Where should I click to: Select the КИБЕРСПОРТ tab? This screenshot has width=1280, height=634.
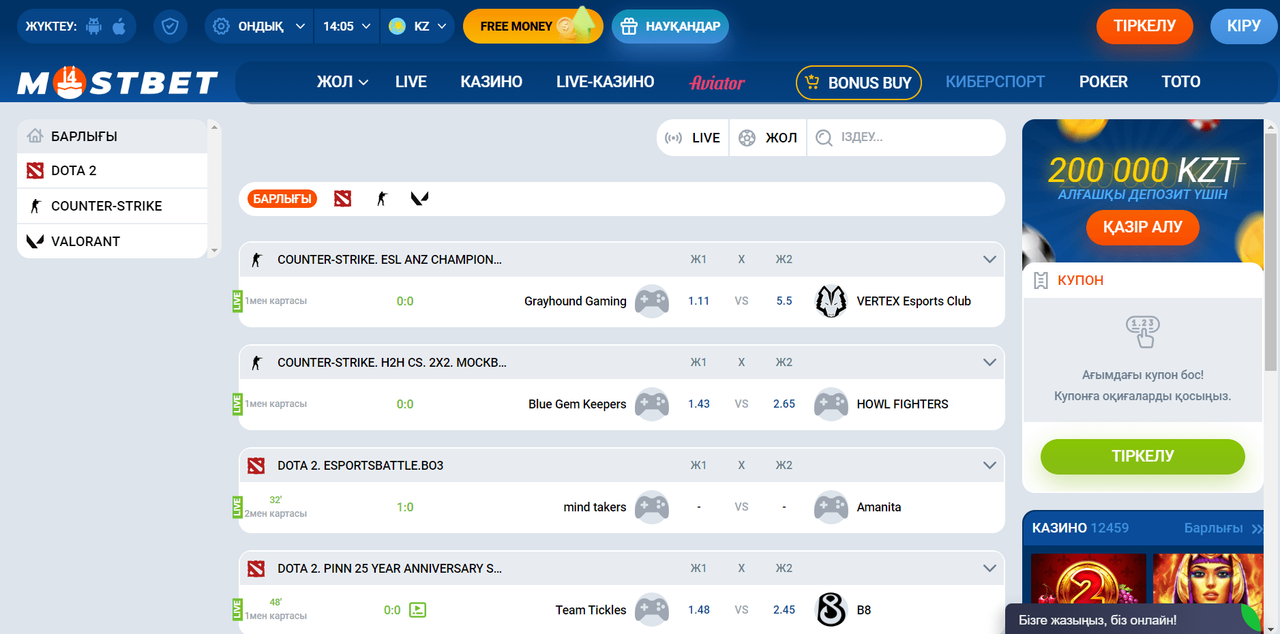995,82
